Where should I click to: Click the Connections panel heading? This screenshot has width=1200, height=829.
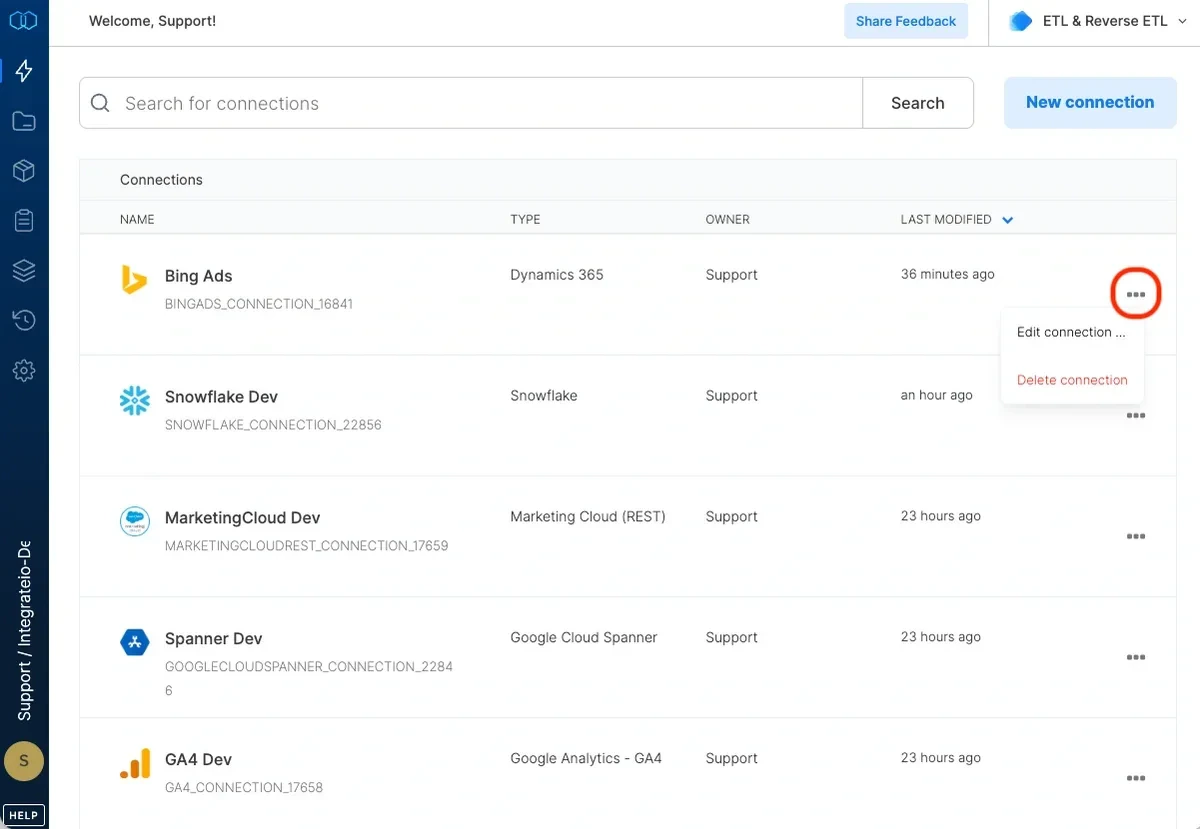[x=161, y=180]
